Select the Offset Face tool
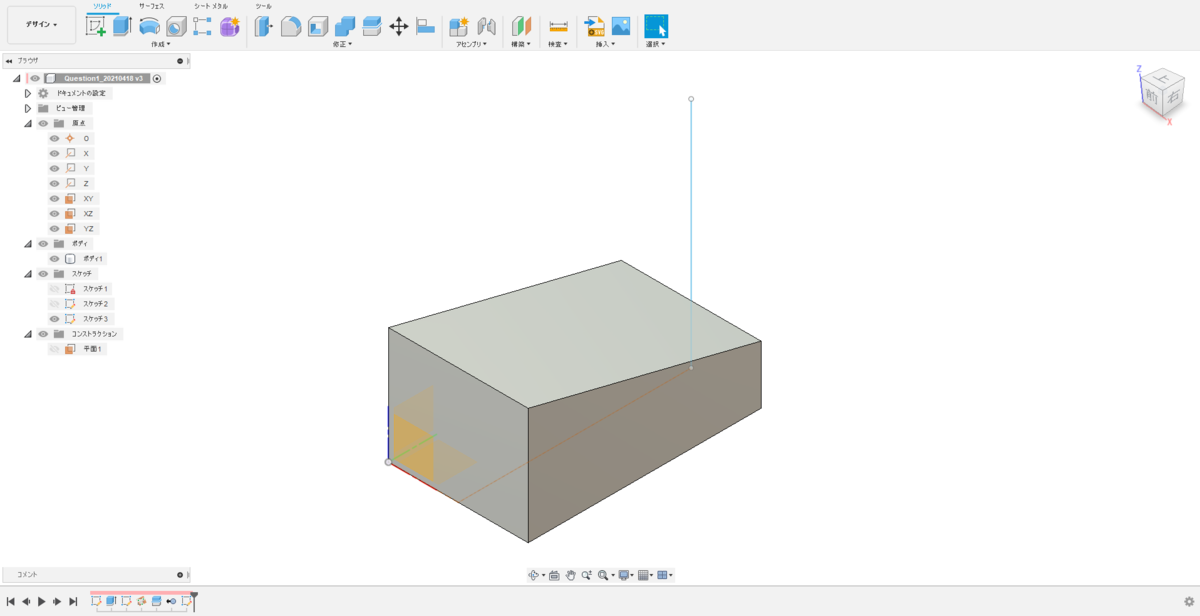This screenshot has width=1200, height=616. pyautogui.click(x=372, y=27)
